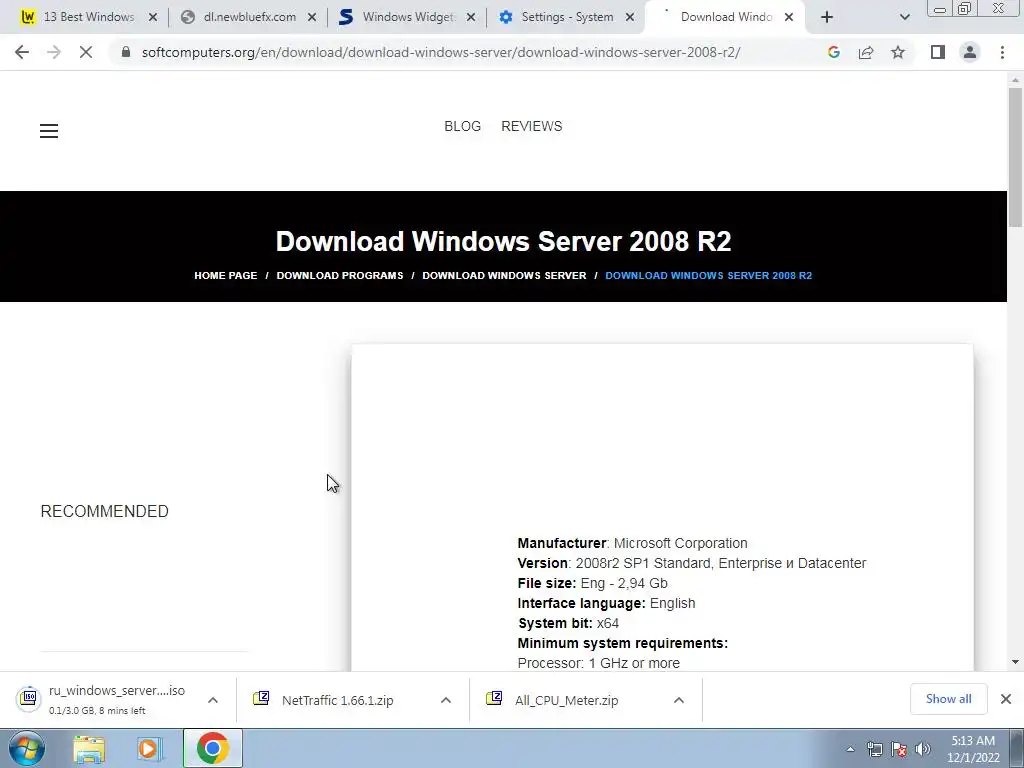
Task: Open the Action Center flag icon
Action: coord(899,749)
